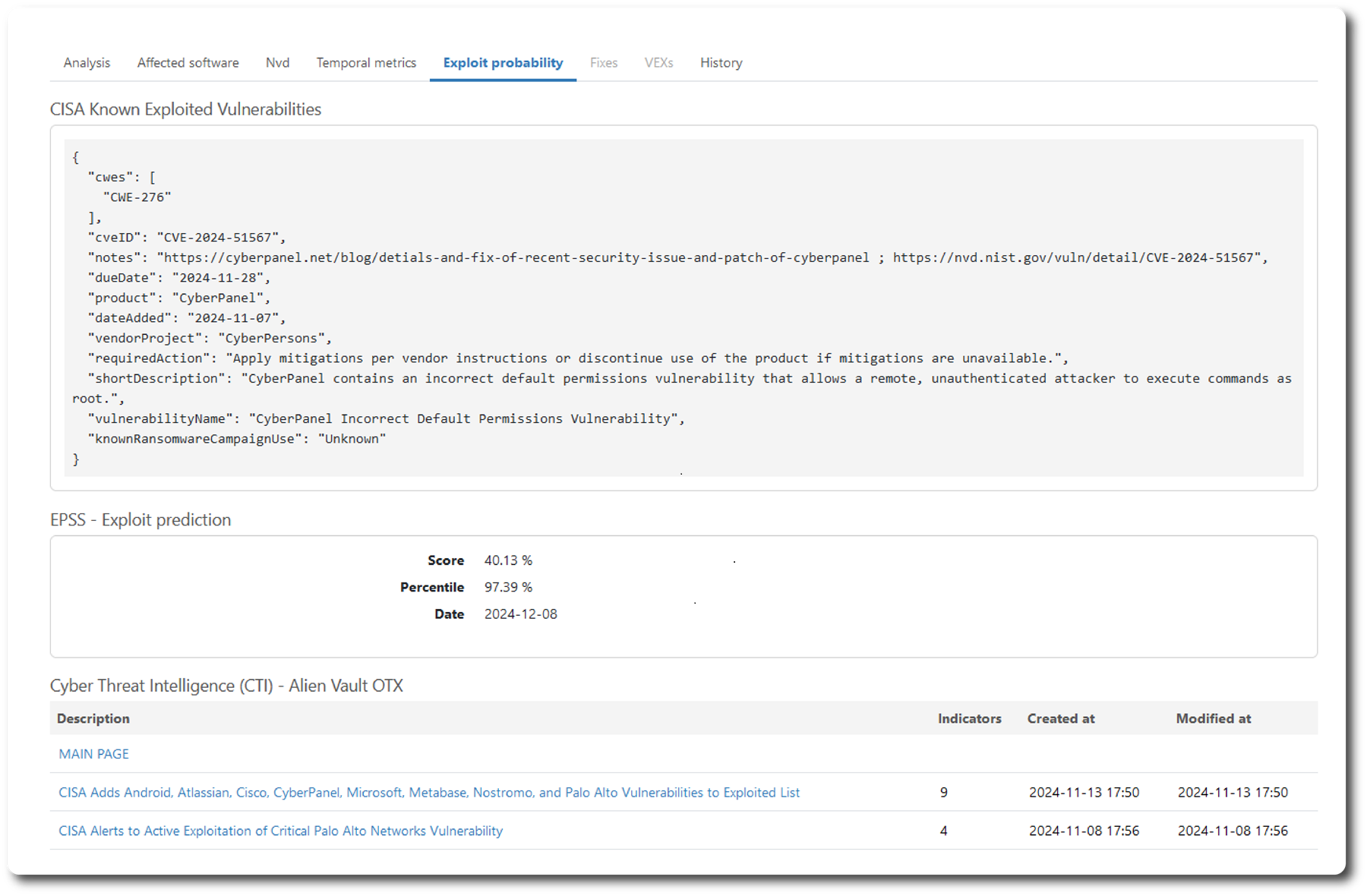1367x896 pixels.
Task: Go to the Temporal metrics tab
Action: pos(366,63)
